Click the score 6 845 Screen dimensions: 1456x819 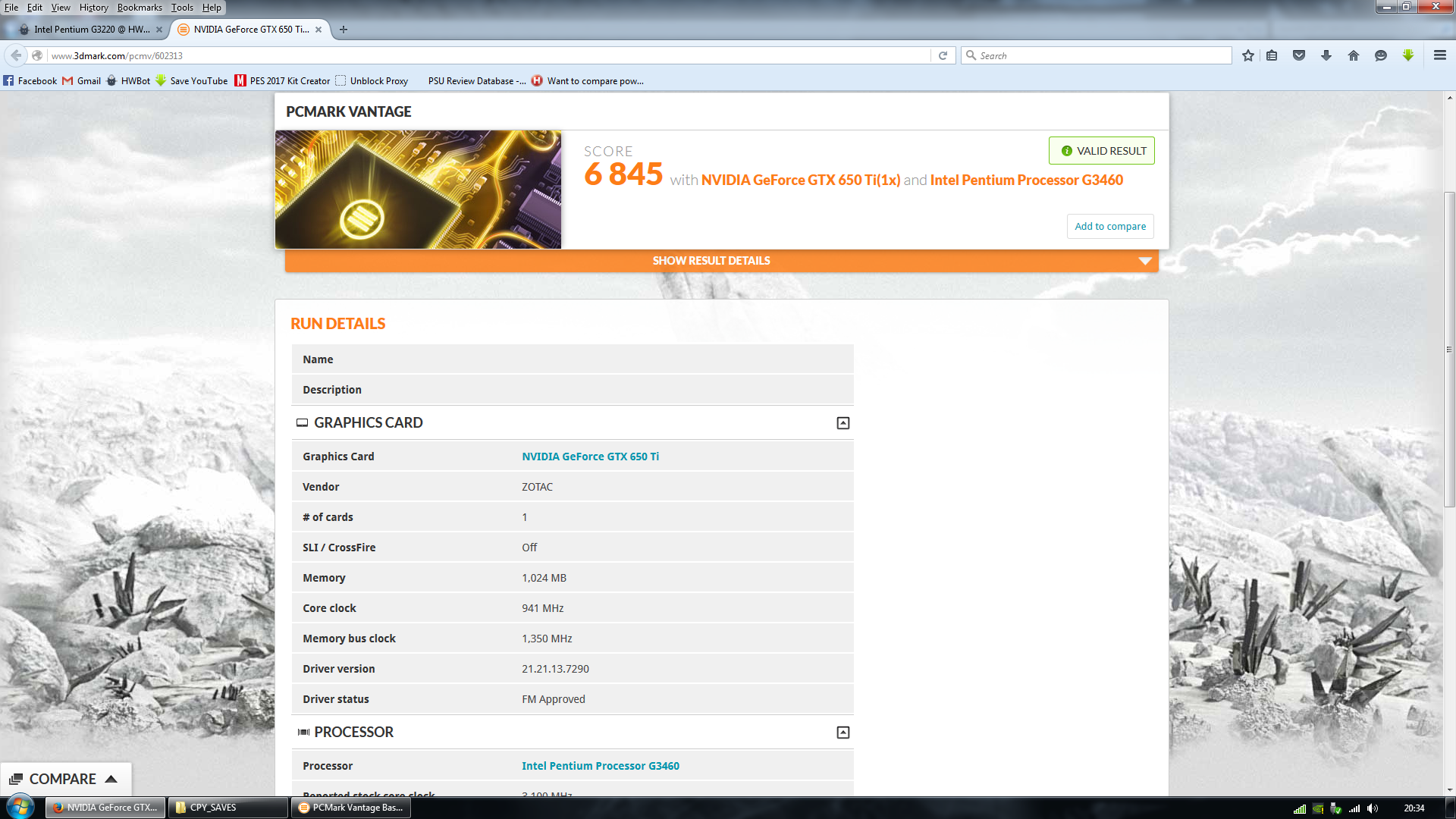(623, 174)
